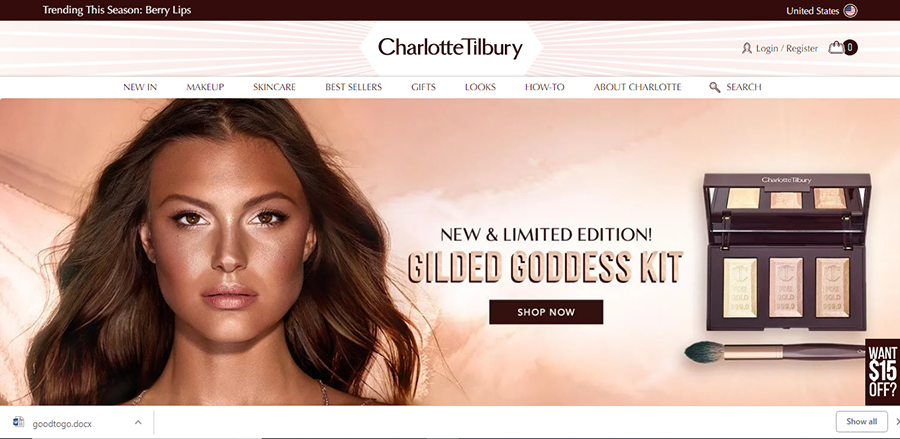900x439 pixels.
Task: Click the Login / Register link
Action: (786, 49)
